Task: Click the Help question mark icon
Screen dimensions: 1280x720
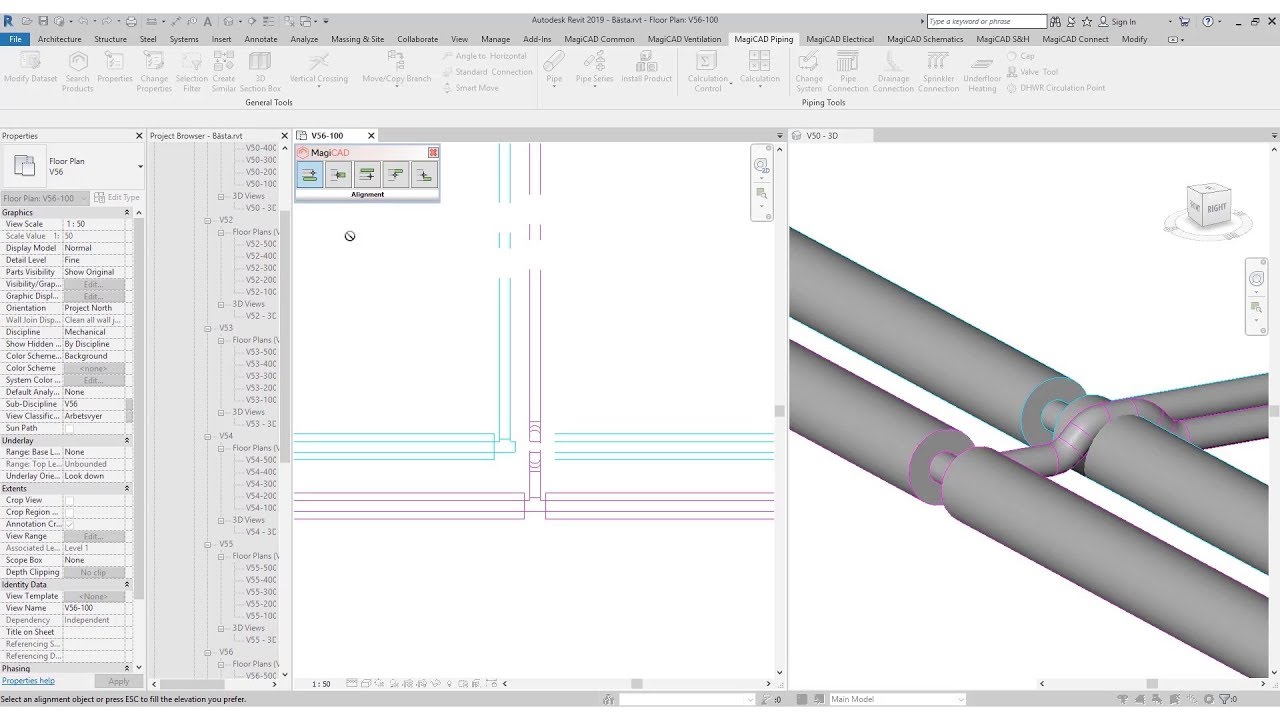Action: (x=1207, y=21)
